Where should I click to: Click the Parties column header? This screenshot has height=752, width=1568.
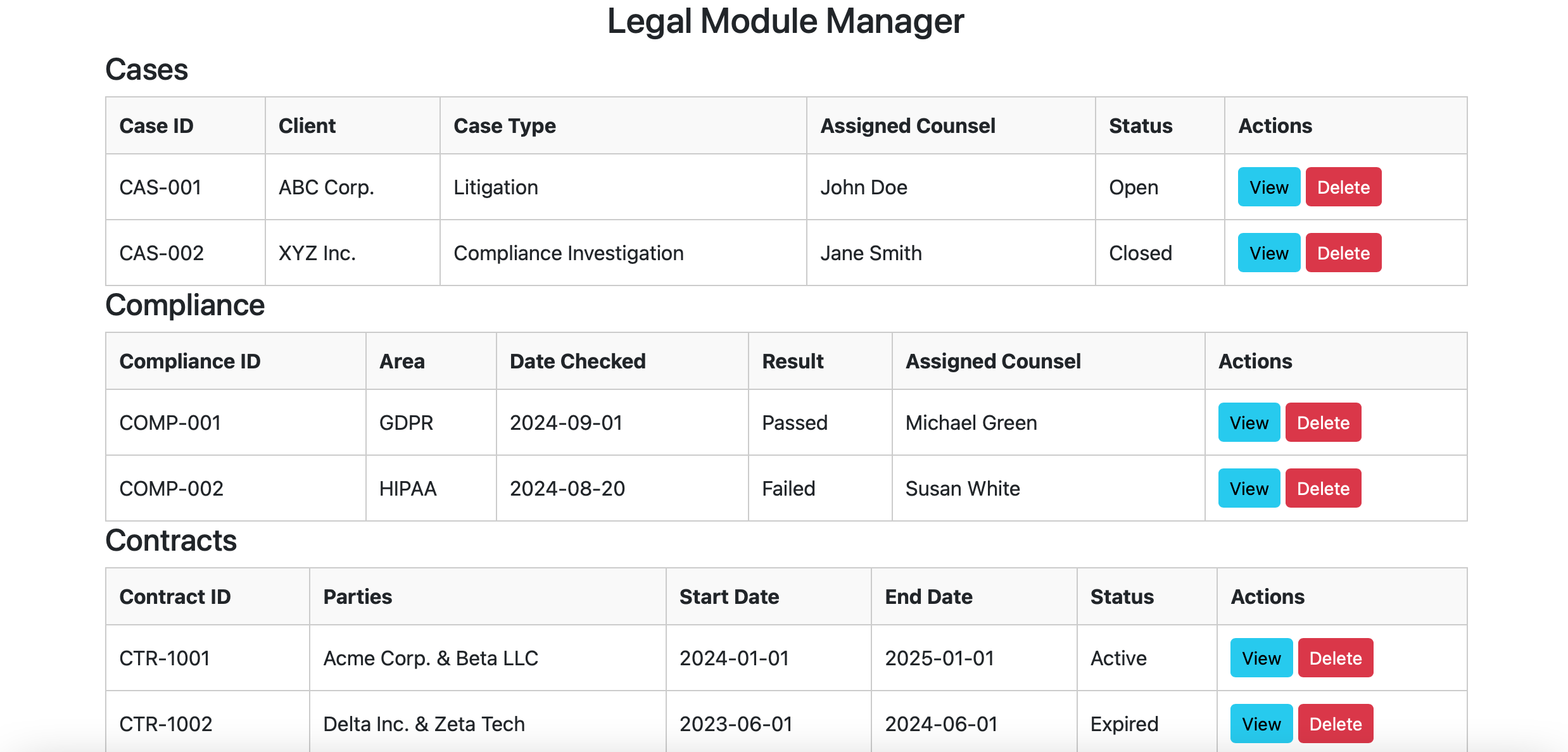(x=358, y=597)
